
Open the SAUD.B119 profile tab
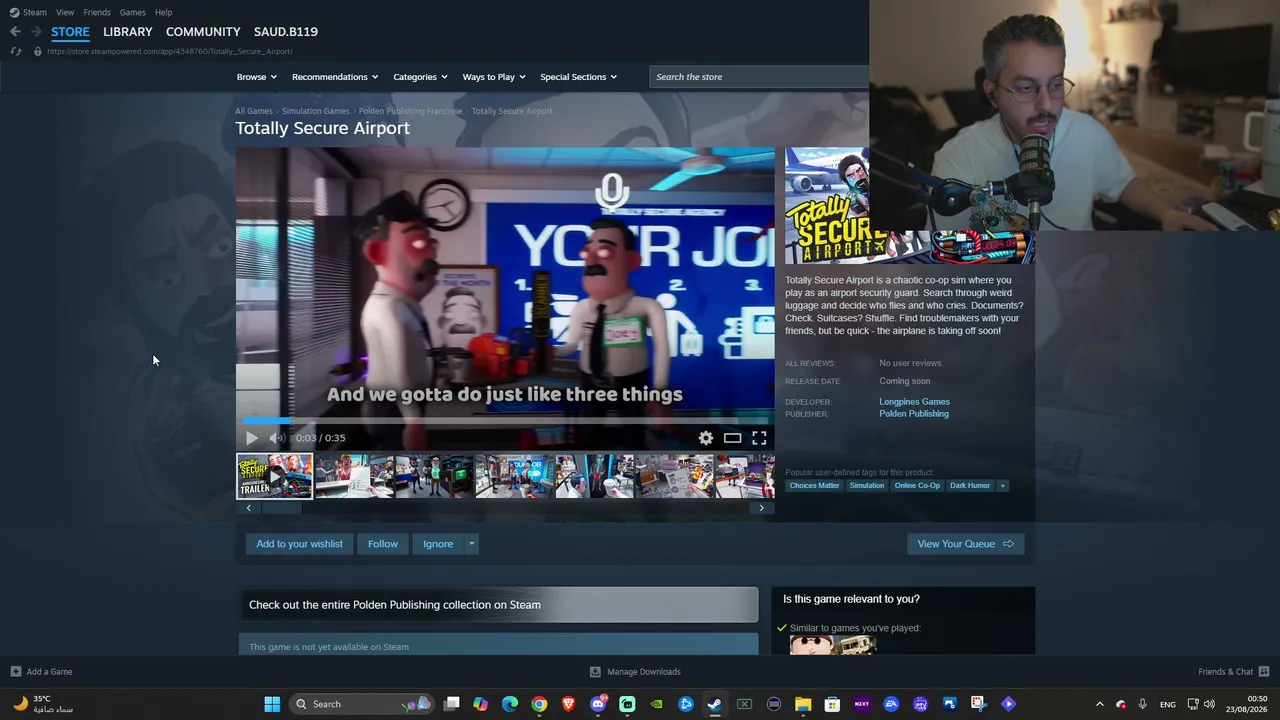pos(286,32)
